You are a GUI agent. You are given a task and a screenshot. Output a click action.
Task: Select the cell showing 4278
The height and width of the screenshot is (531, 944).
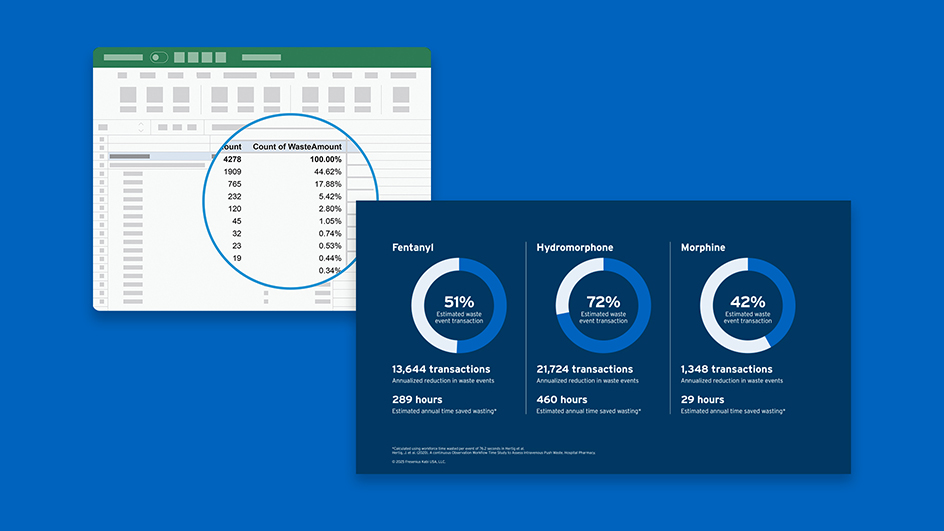(x=231, y=160)
